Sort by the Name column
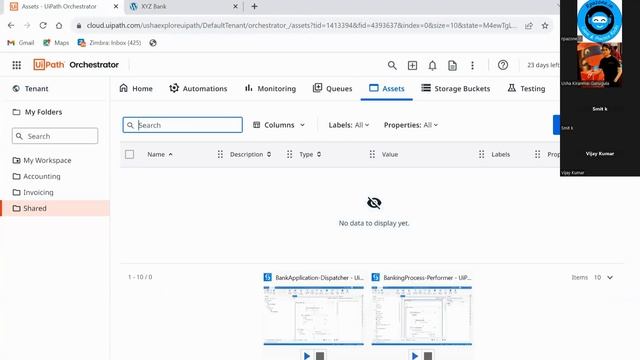 [160, 154]
